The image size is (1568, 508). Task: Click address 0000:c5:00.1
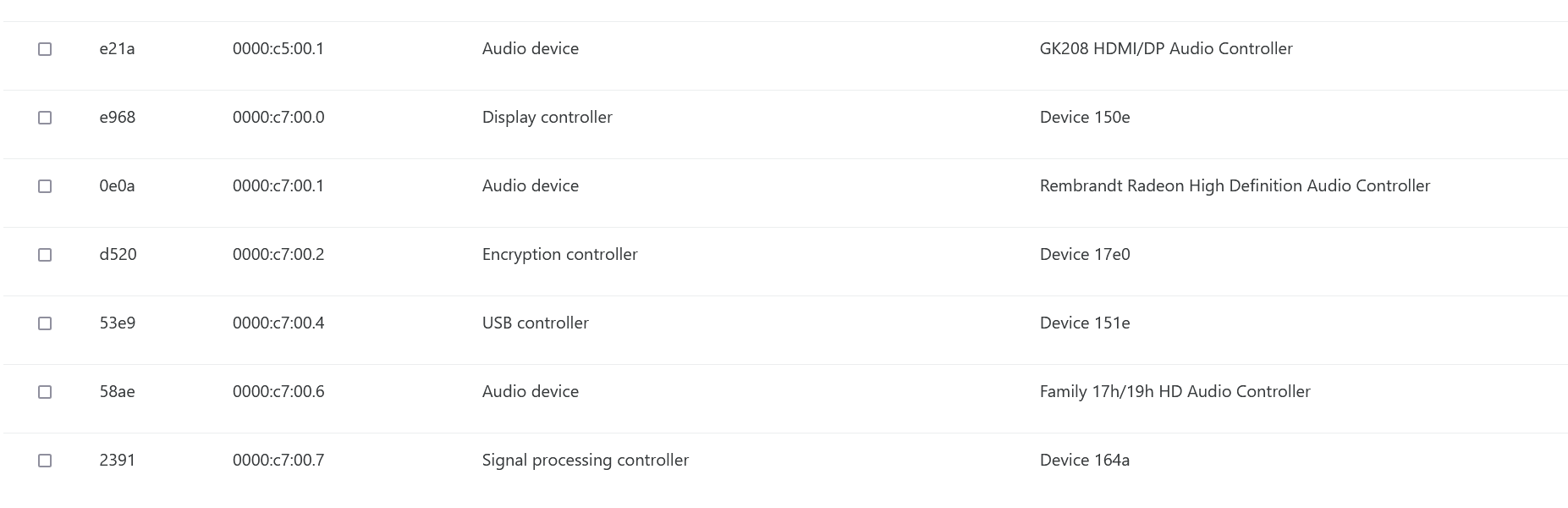tap(278, 48)
